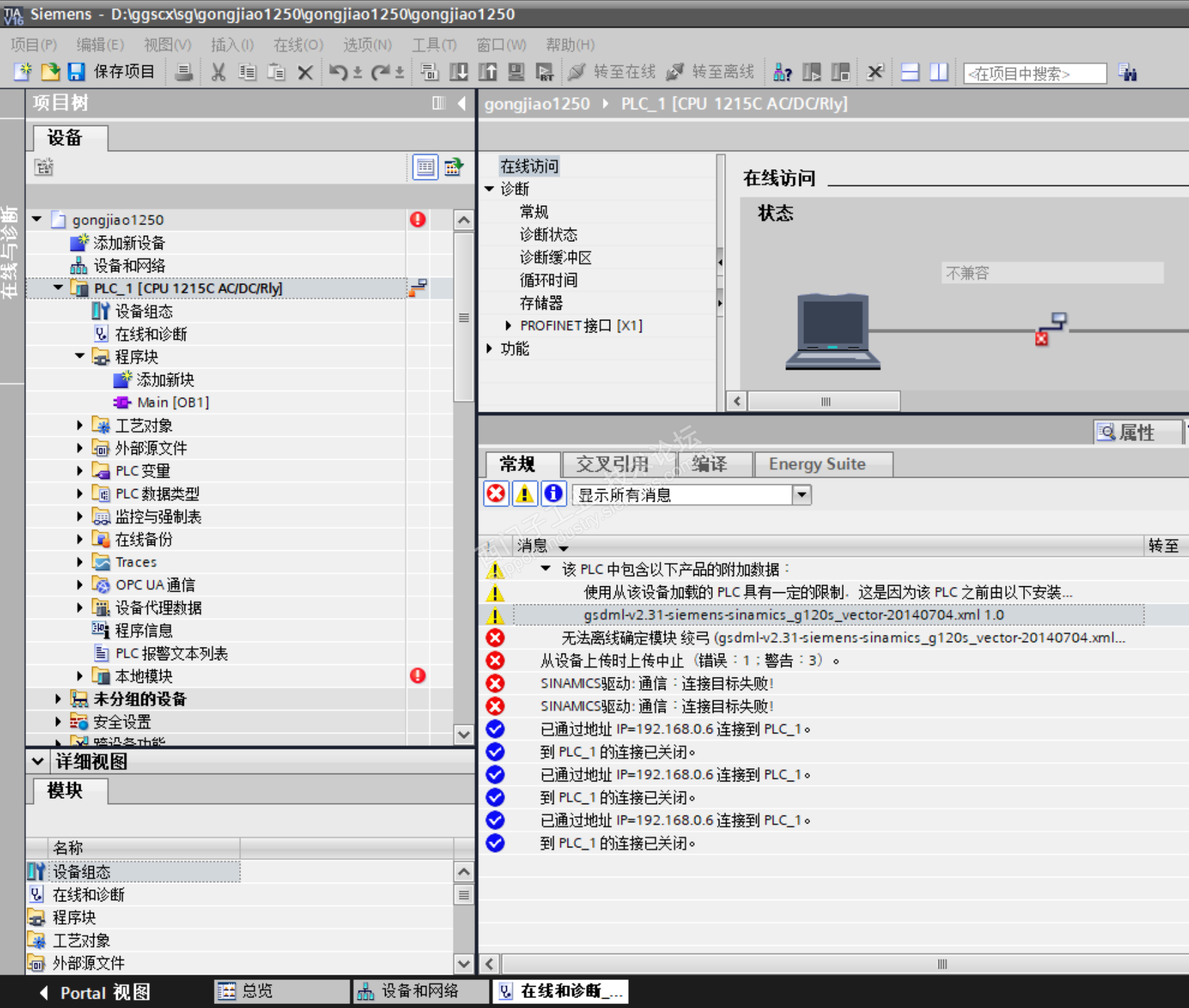Image resolution: width=1189 pixels, height=1008 pixels.
Task: Expand the PLC 变量 folder
Action: click(x=80, y=470)
